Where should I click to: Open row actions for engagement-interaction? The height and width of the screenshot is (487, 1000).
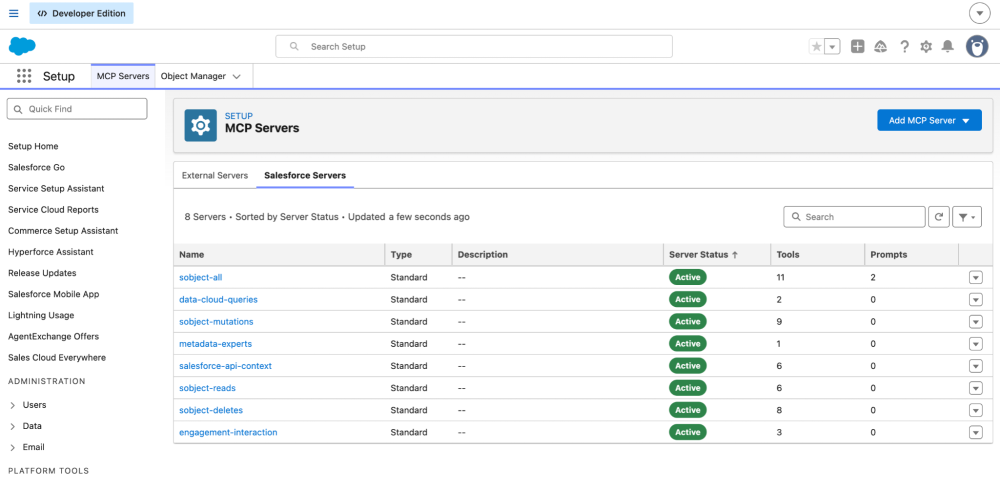coord(975,432)
